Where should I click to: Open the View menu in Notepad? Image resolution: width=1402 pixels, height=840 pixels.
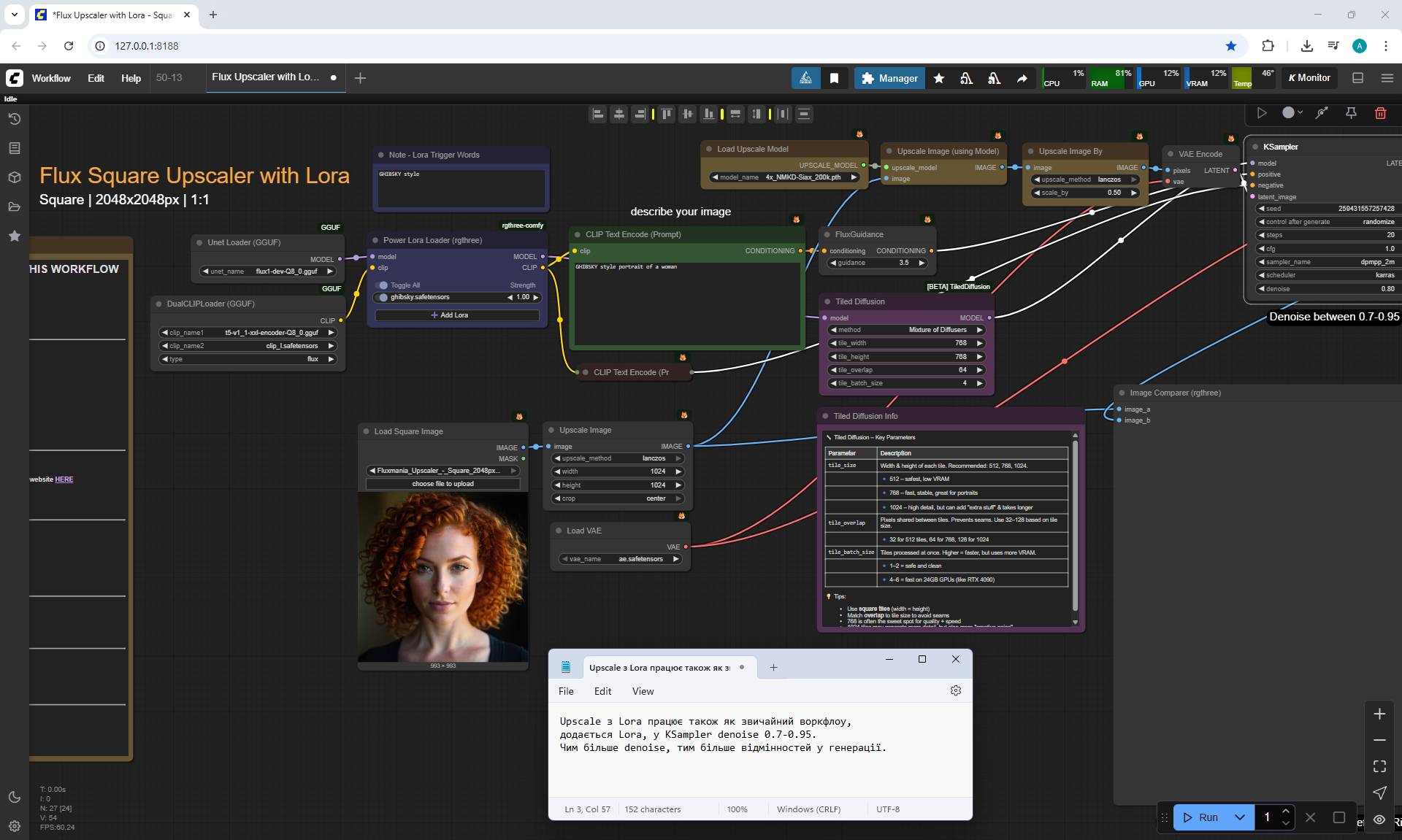(x=643, y=691)
